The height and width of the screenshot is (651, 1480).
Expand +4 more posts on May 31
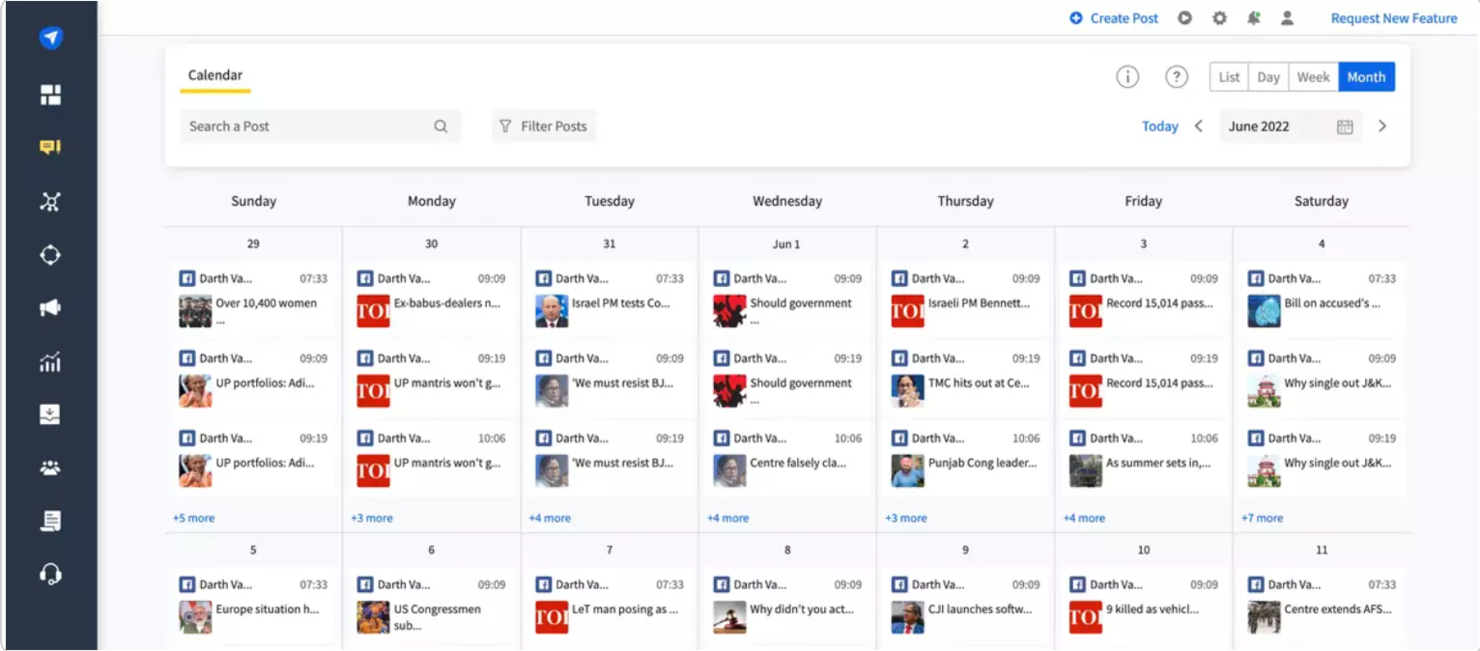pyautogui.click(x=550, y=518)
